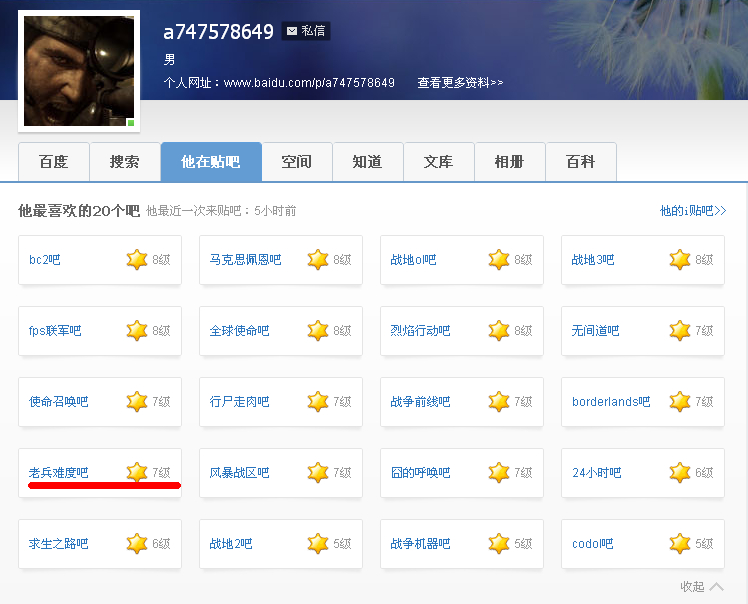Image resolution: width=748 pixels, height=604 pixels.
Task: Open the 风暴战区吧 forum link
Action: [239, 472]
